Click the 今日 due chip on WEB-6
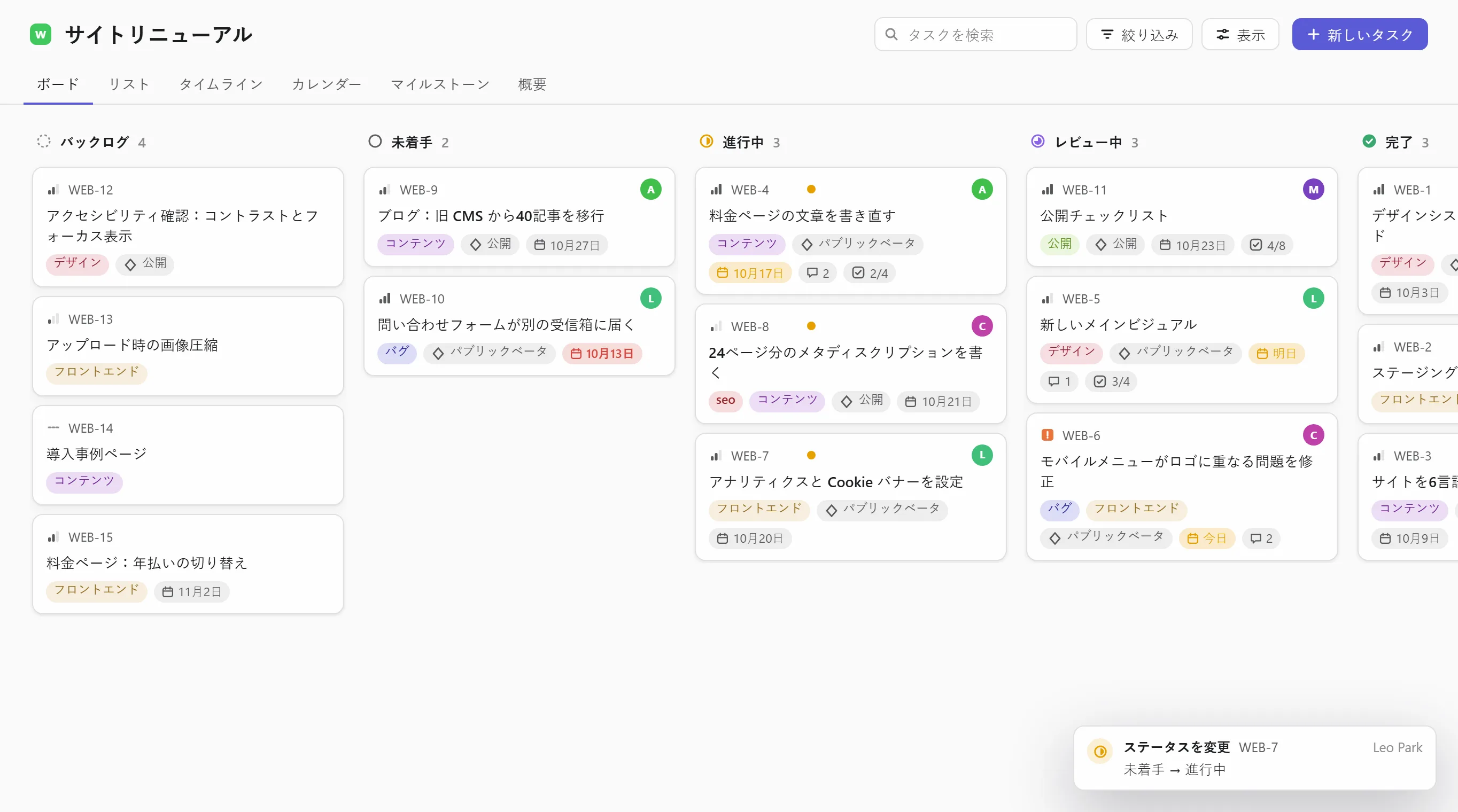 [x=1207, y=538]
